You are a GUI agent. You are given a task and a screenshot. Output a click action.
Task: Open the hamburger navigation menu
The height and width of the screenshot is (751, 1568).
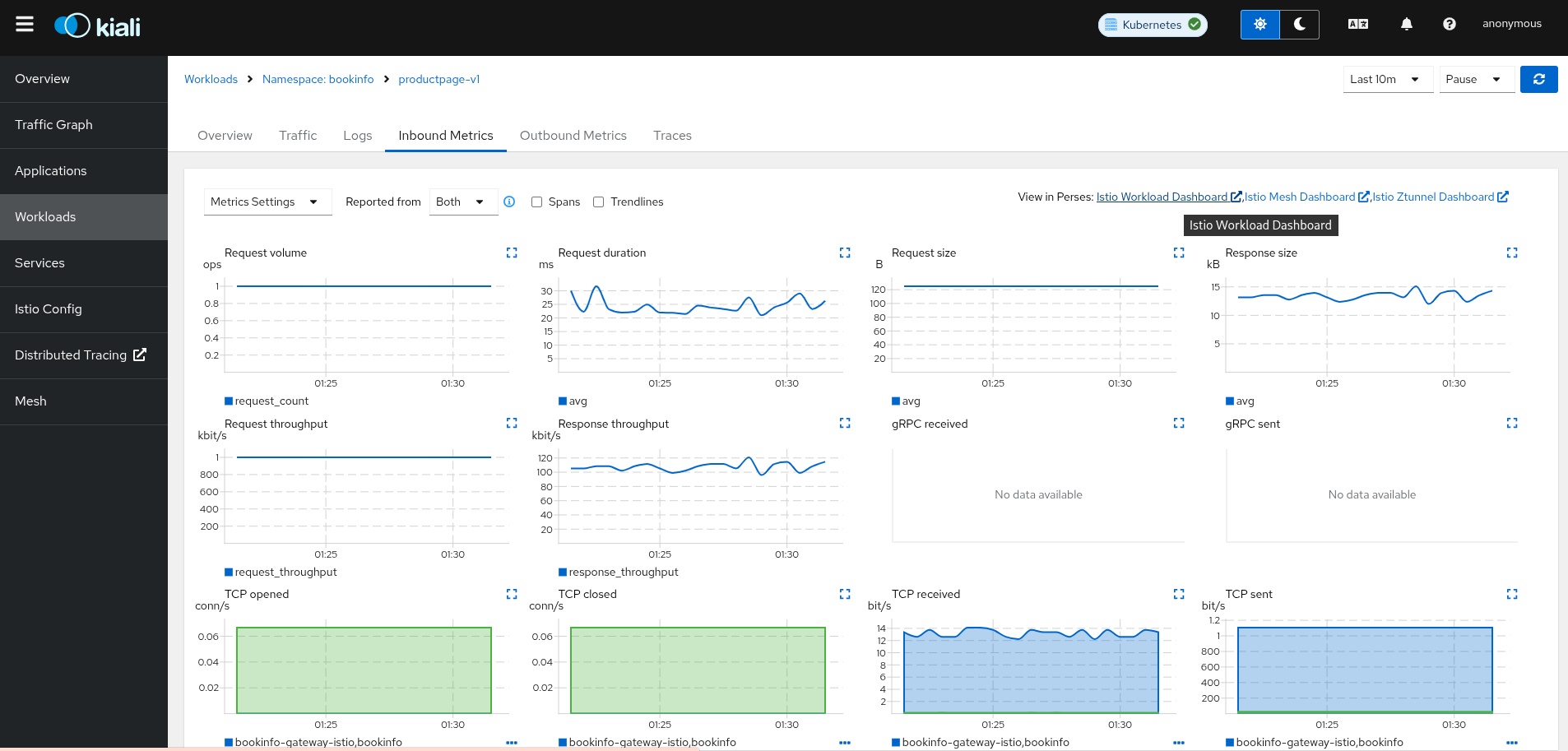[x=25, y=24]
